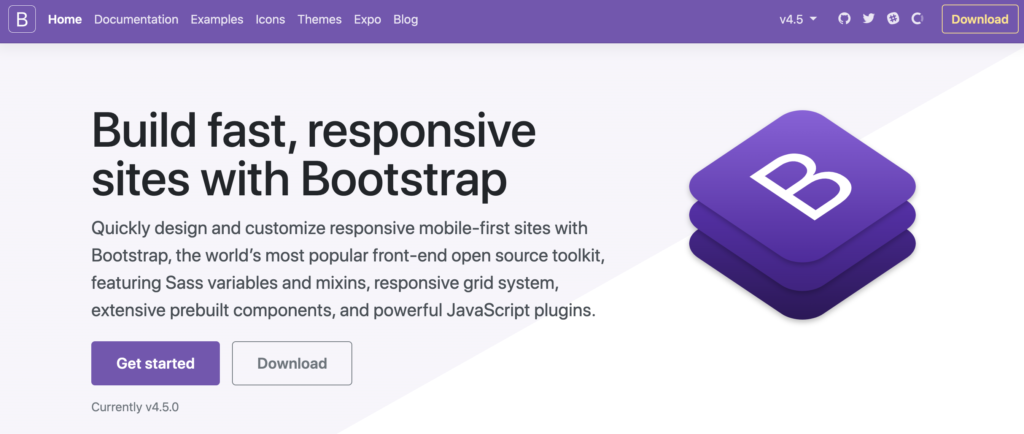This screenshot has width=1024, height=434.
Task: Click the Bootstrap B logo in navbar
Action: click(22, 20)
